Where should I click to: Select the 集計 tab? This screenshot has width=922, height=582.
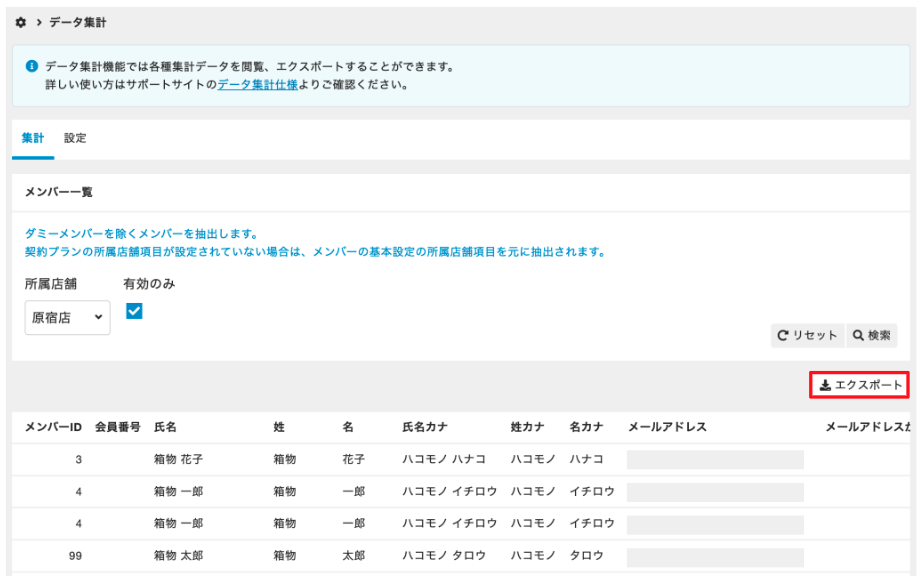tap(33, 139)
